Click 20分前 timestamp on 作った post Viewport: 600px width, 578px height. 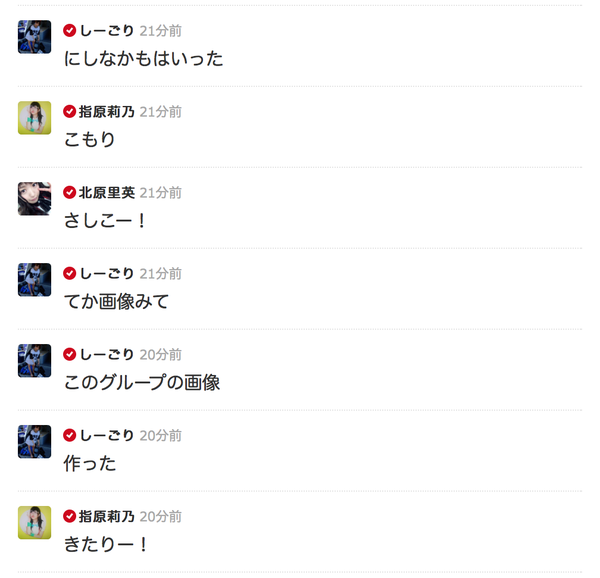tap(161, 436)
